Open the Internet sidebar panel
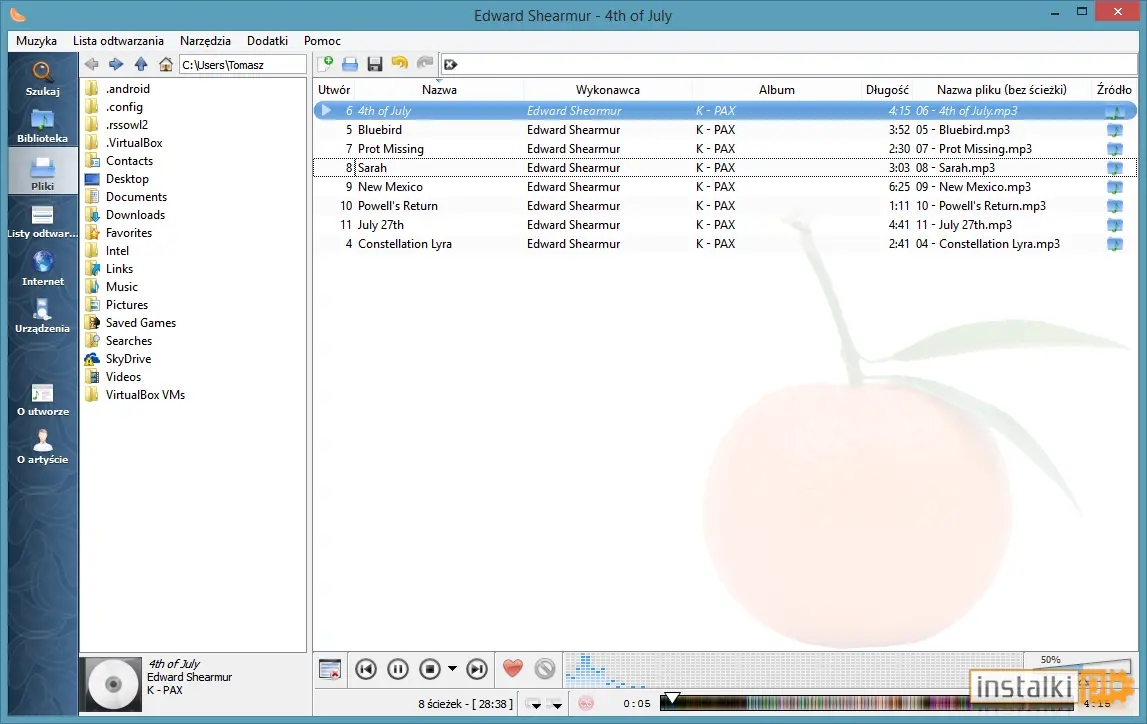The image size is (1147, 724). coord(42,268)
